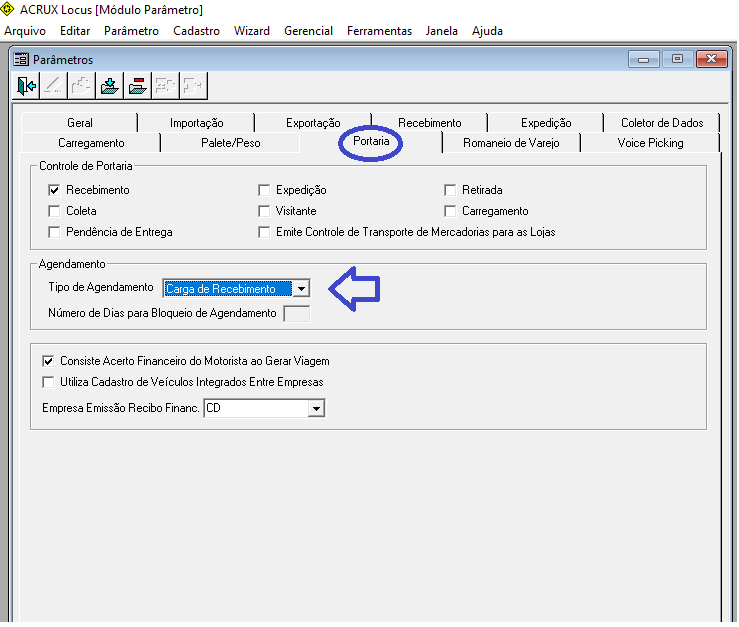Open the Editar menu
Viewport: 739px width, 627px height.
click(75, 31)
